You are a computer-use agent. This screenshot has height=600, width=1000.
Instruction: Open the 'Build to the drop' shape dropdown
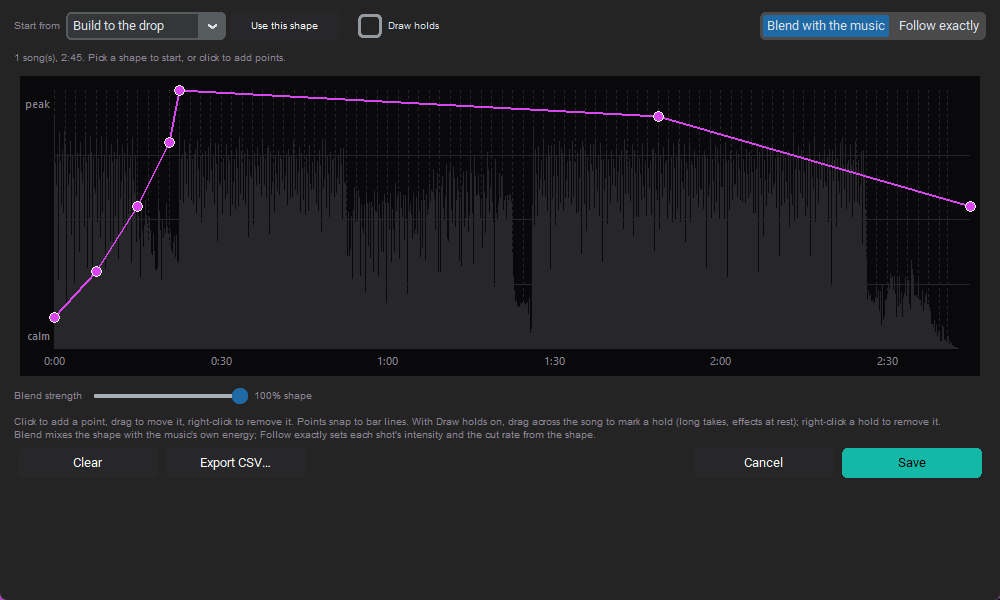pyautogui.click(x=145, y=26)
